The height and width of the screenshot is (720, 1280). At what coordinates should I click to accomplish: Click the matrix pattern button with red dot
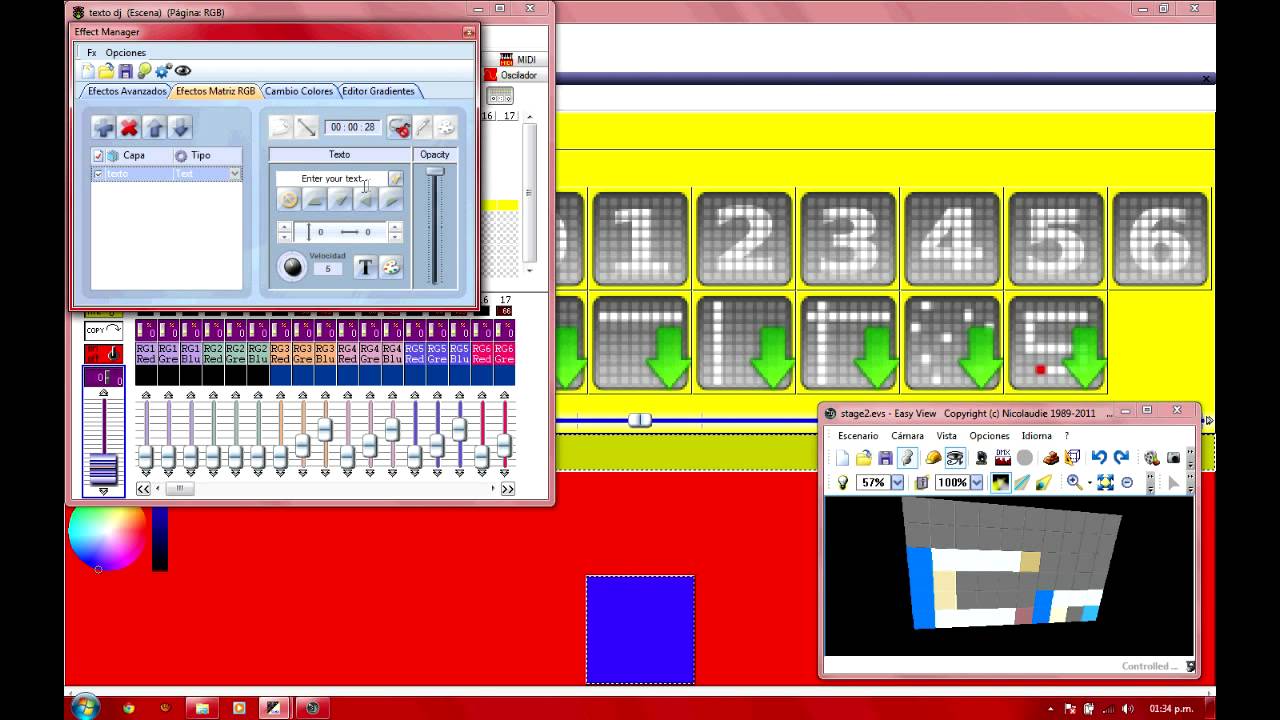[x=1056, y=343]
